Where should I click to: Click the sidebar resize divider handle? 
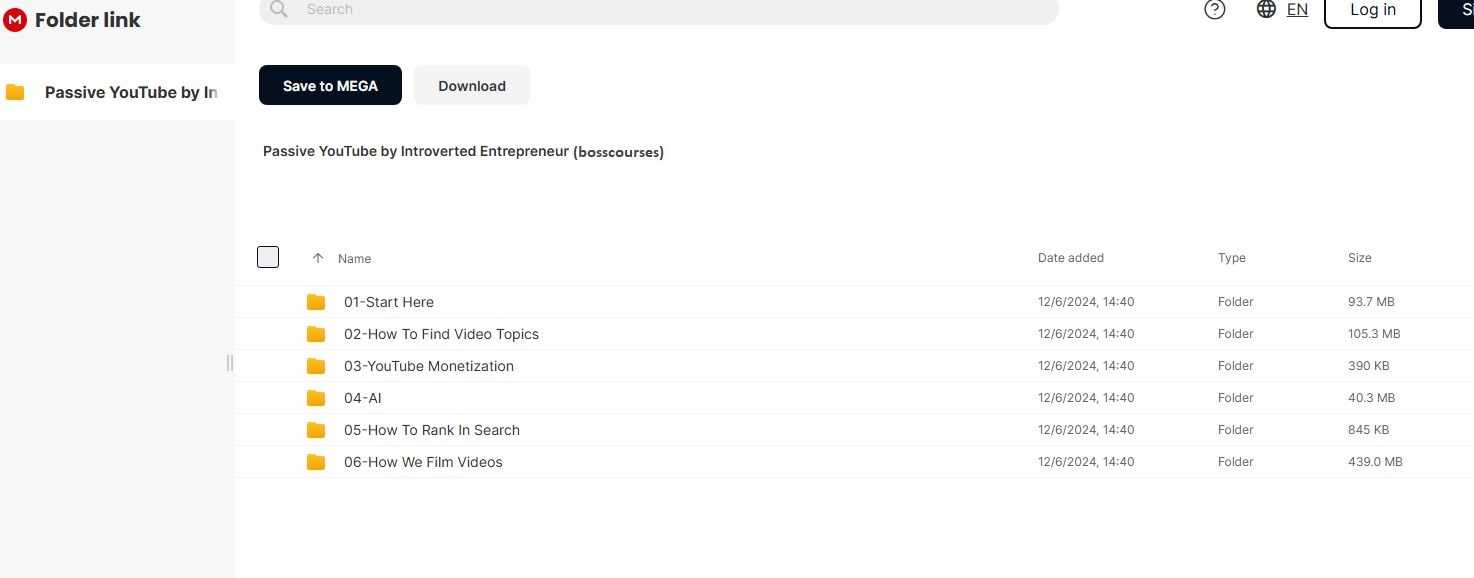pos(230,363)
